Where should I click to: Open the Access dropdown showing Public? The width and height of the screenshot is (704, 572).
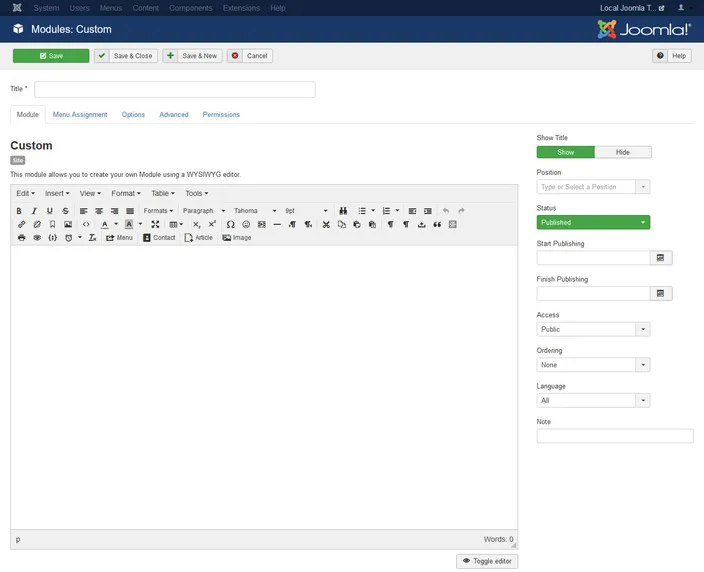[593, 329]
